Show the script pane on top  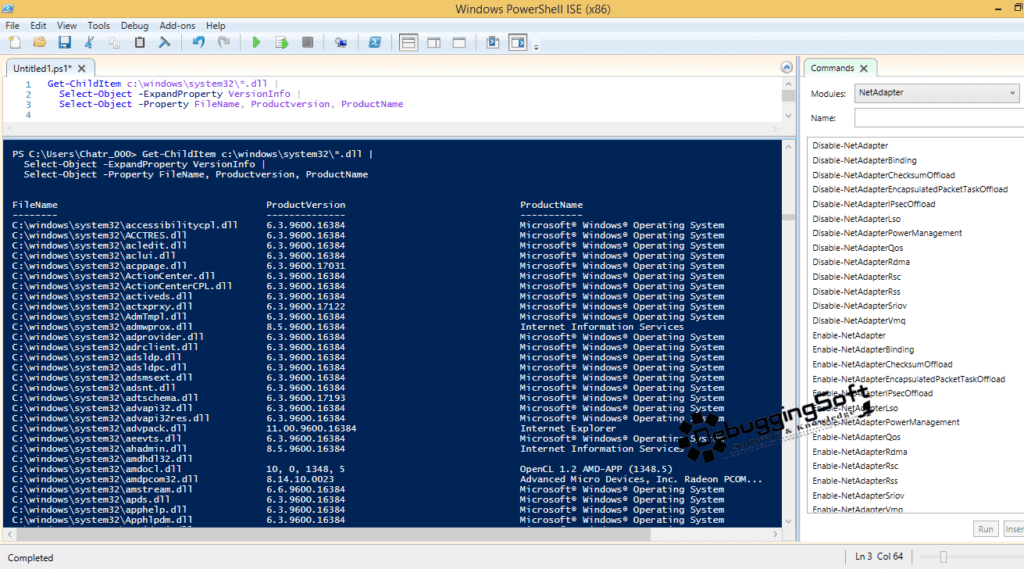(x=408, y=42)
